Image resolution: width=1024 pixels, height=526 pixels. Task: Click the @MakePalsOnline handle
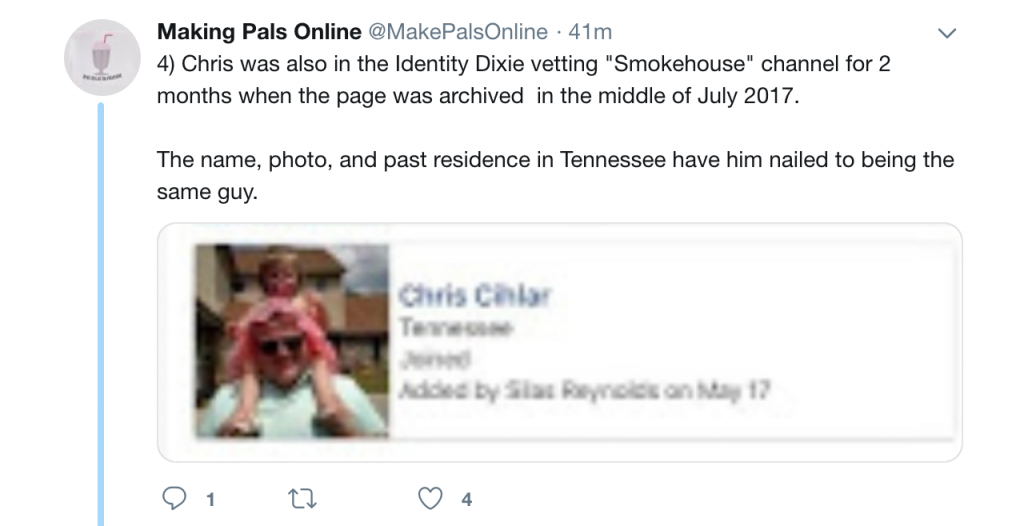tap(458, 31)
